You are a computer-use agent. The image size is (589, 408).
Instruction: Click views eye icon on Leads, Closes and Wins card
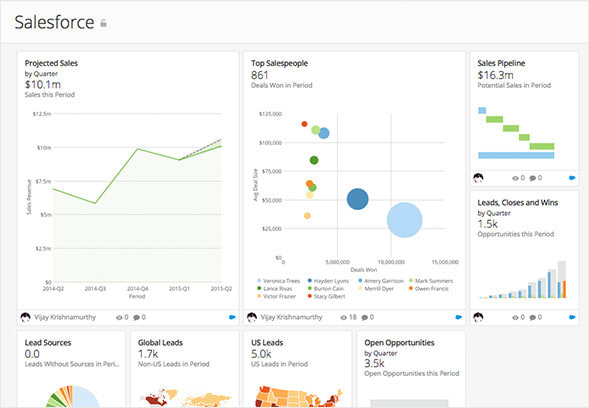pos(515,318)
